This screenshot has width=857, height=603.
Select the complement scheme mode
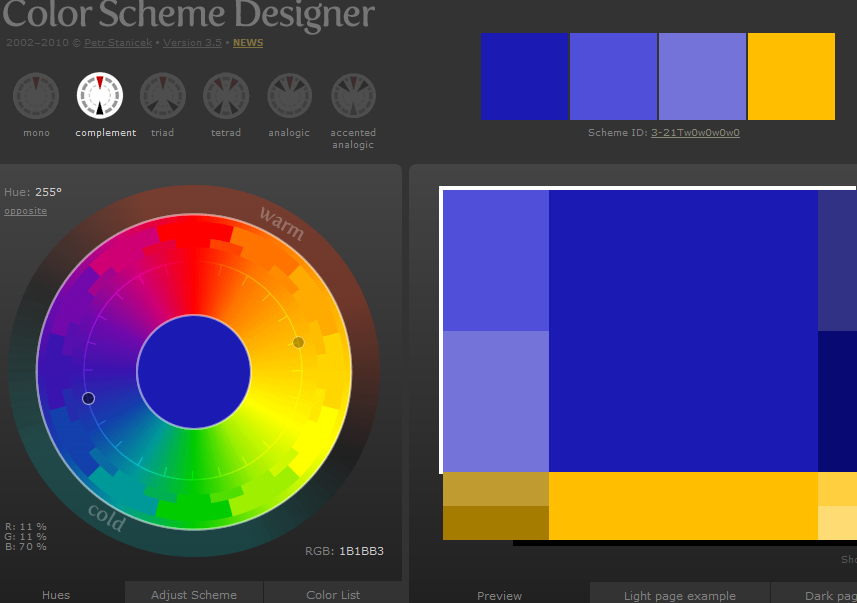click(100, 95)
